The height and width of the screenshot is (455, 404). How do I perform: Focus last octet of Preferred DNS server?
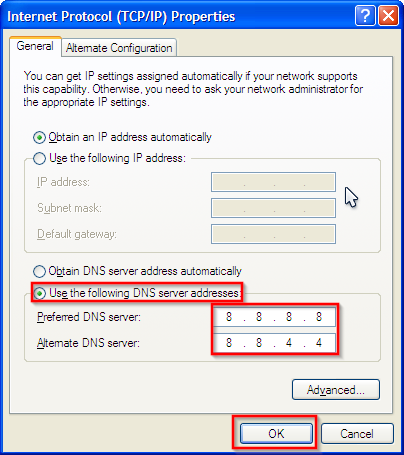click(319, 317)
